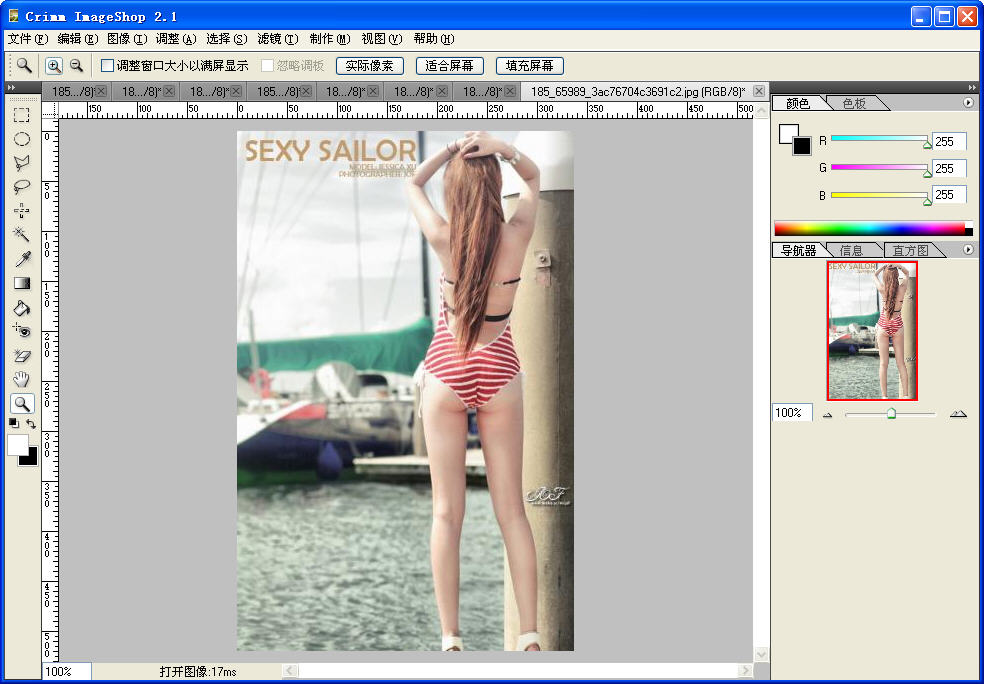Open the navigator panel flyout menu arrow
This screenshot has height=684, width=984.
[968, 250]
